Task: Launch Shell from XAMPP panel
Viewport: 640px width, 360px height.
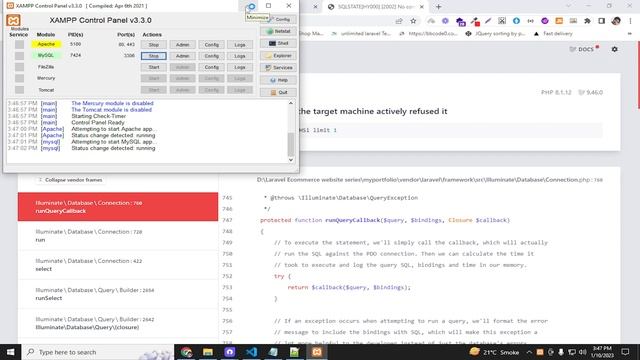Action: [x=278, y=43]
